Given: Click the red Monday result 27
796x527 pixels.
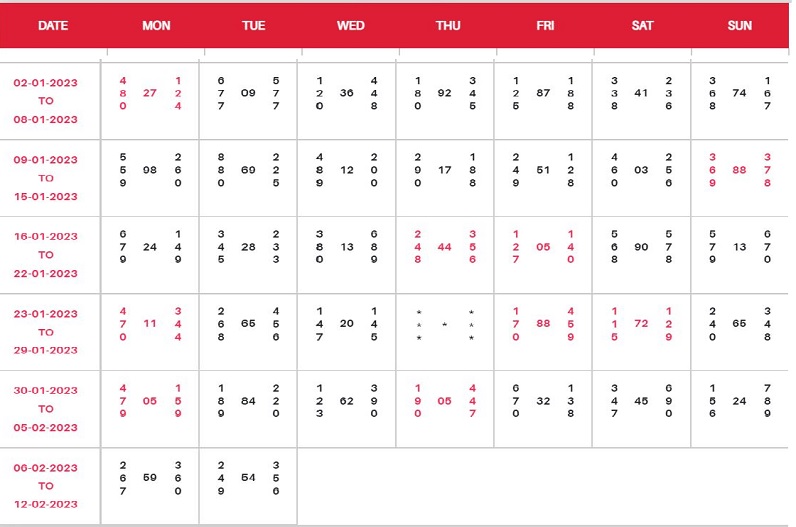Looking at the screenshot, I should pyautogui.click(x=150, y=93).
